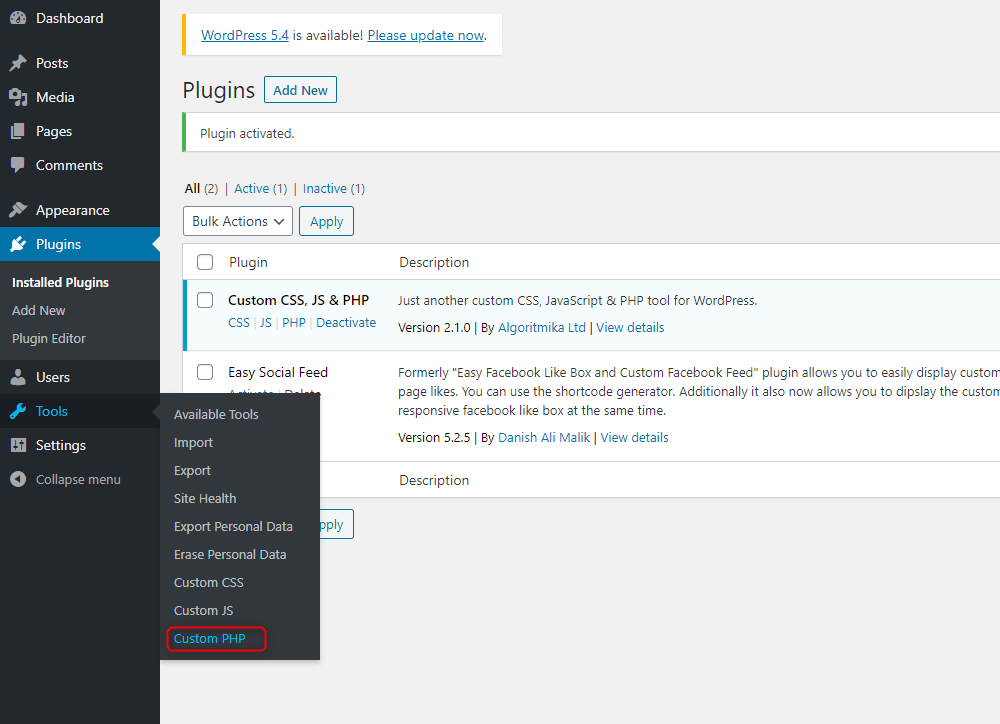Tick the select-all checkbox in table header

(205, 262)
